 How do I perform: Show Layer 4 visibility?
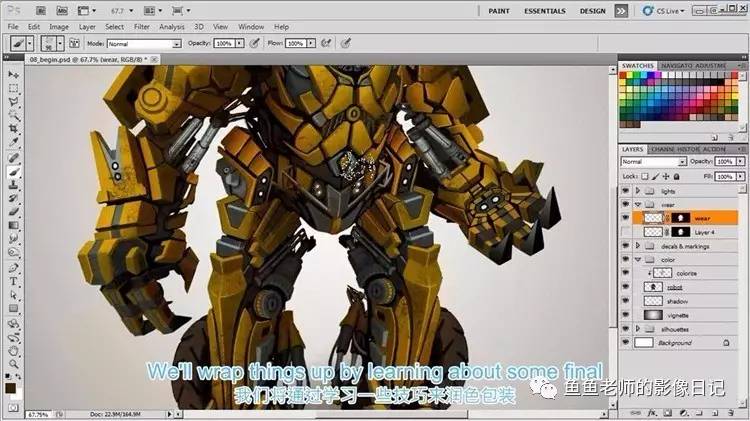pyautogui.click(x=625, y=232)
